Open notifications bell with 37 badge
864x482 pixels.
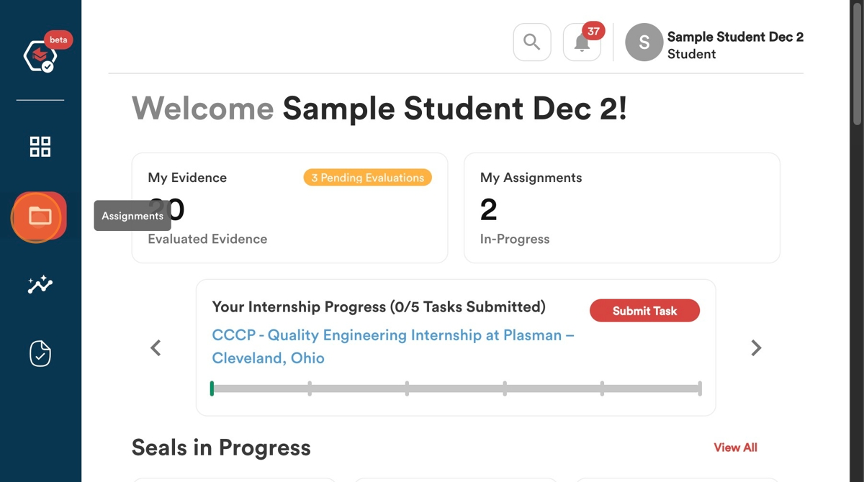(x=582, y=42)
